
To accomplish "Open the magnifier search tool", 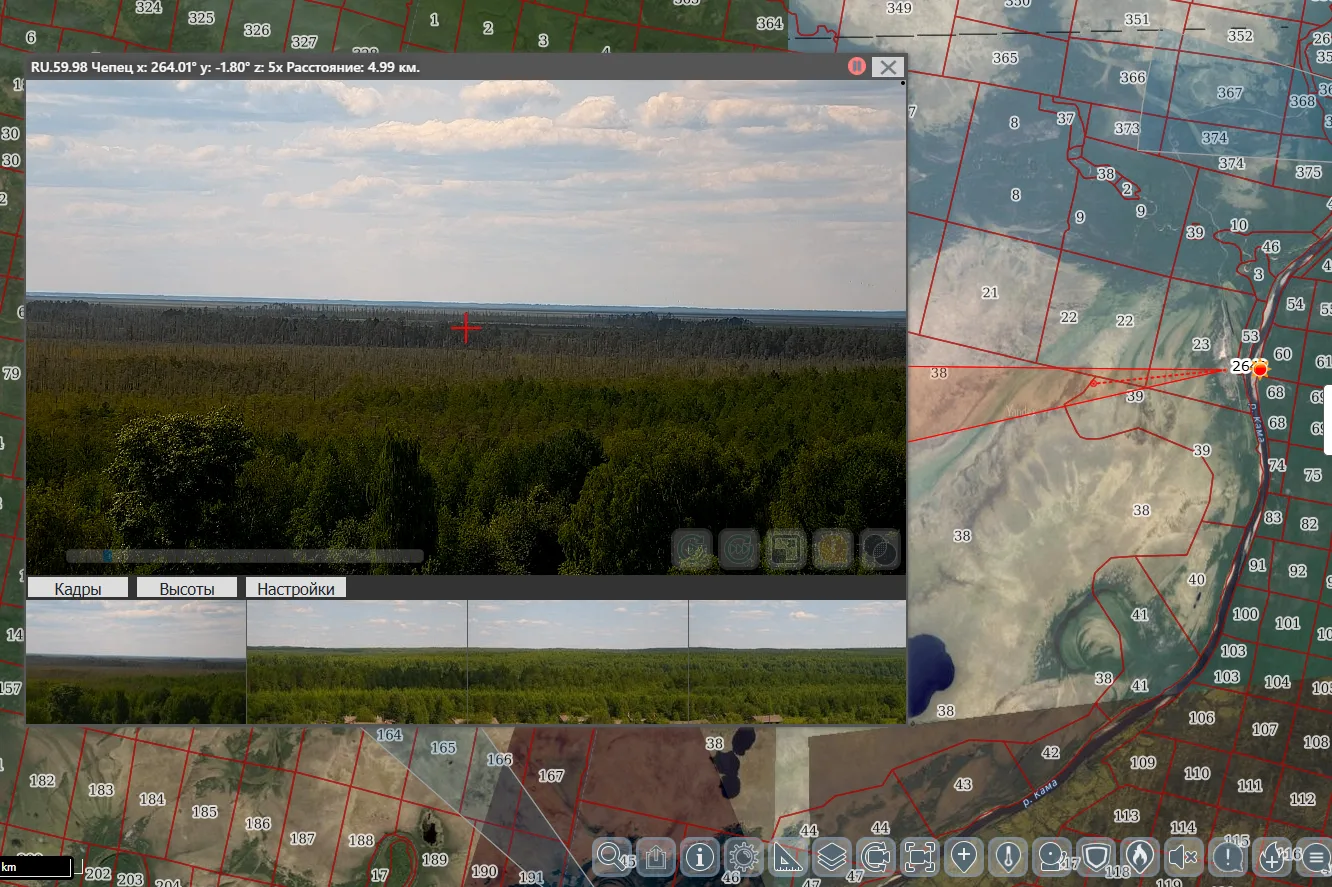I will click(x=611, y=857).
